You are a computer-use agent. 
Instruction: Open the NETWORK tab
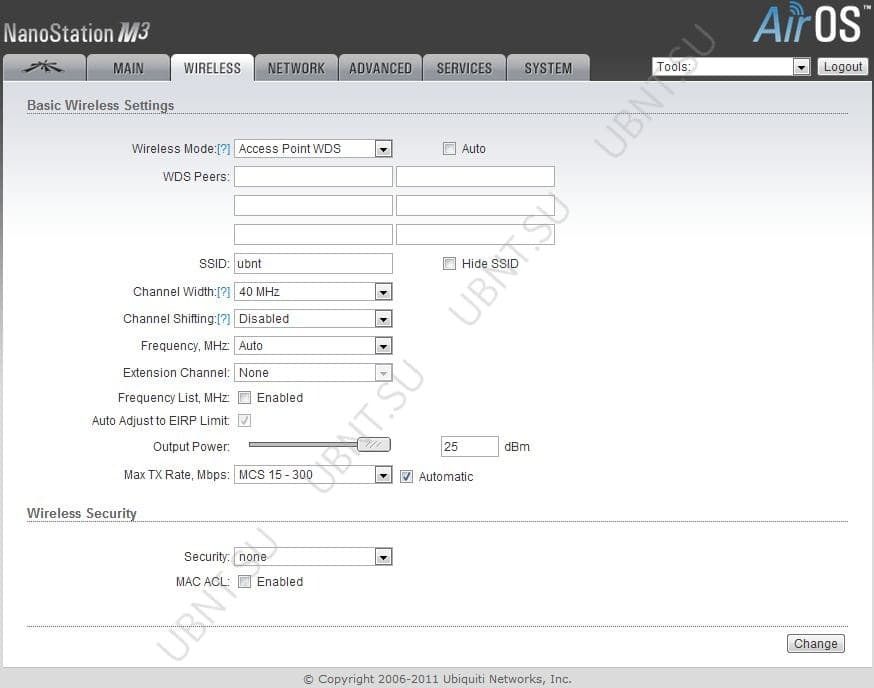[296, 68]
